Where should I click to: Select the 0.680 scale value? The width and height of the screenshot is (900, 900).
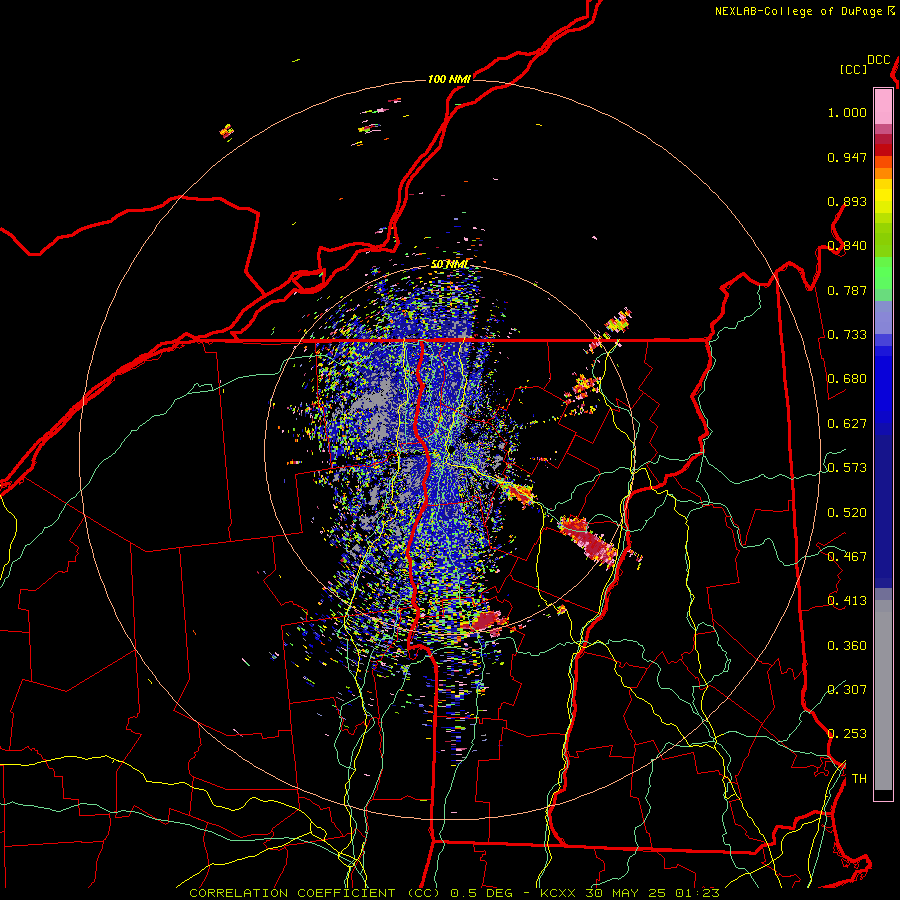point(847,379)
